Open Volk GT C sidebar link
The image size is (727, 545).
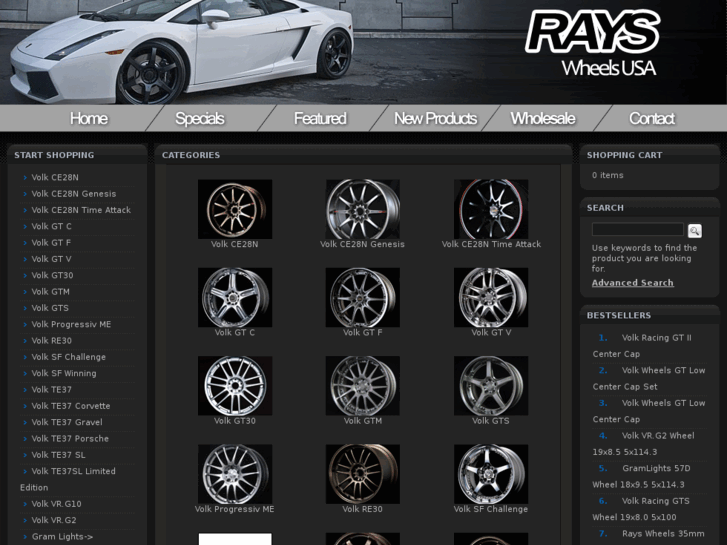(x=51, y=226)
